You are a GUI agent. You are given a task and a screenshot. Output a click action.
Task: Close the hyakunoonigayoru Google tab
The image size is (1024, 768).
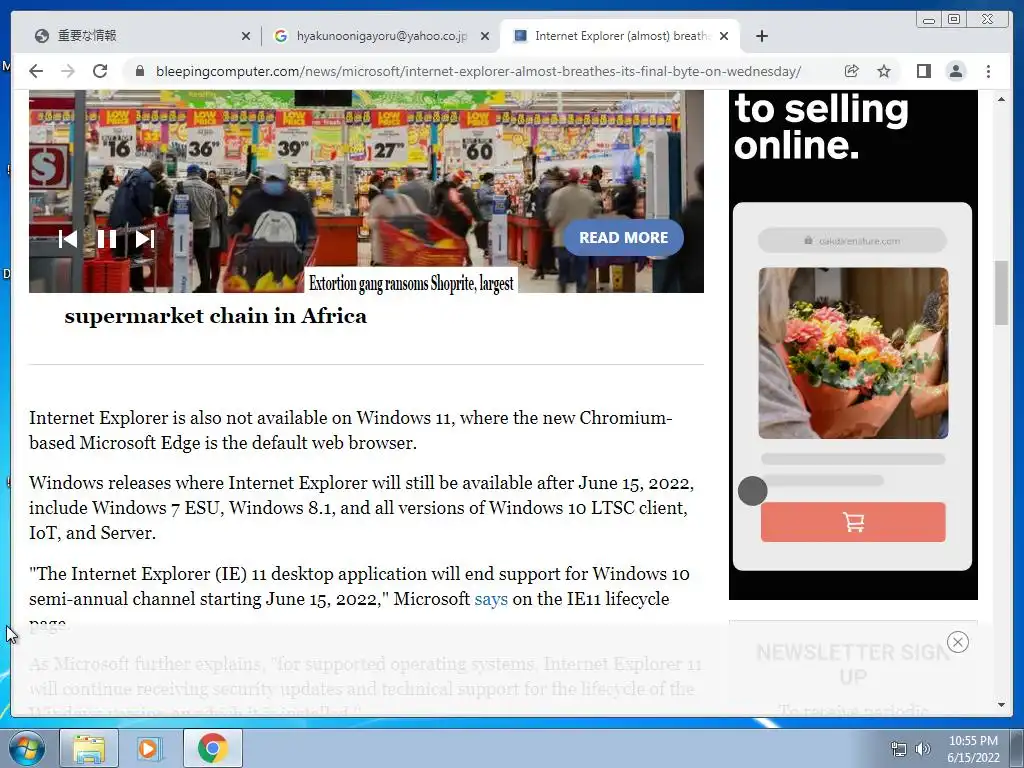[485, 37]
